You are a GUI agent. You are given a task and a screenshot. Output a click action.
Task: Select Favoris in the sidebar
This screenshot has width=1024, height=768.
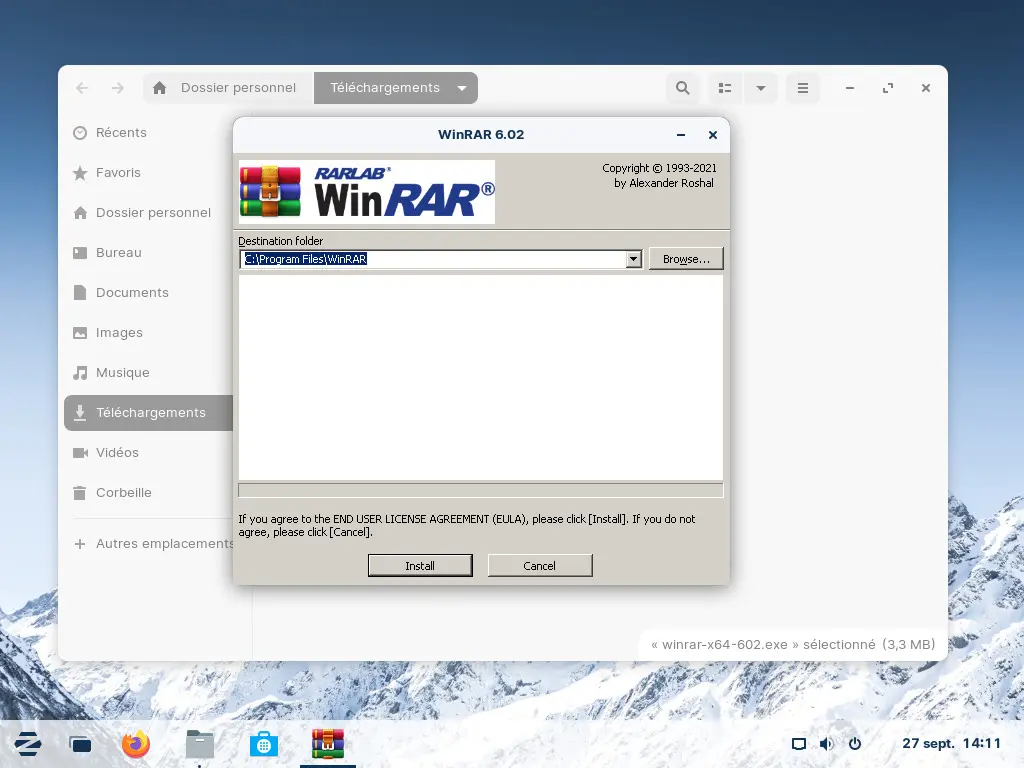click(x=118, y=173)
